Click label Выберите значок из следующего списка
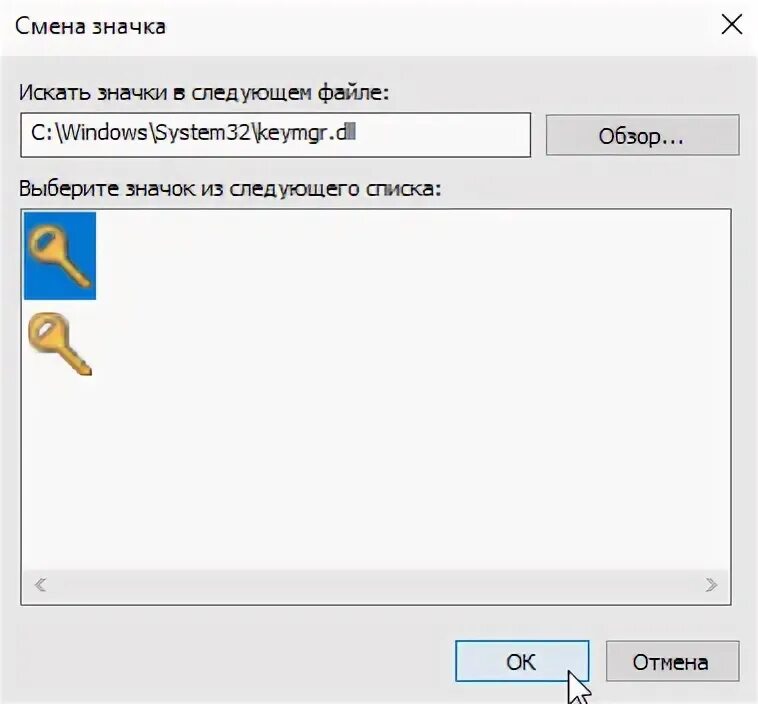Screen dimensions: 758x704 [x=230, y=189]
